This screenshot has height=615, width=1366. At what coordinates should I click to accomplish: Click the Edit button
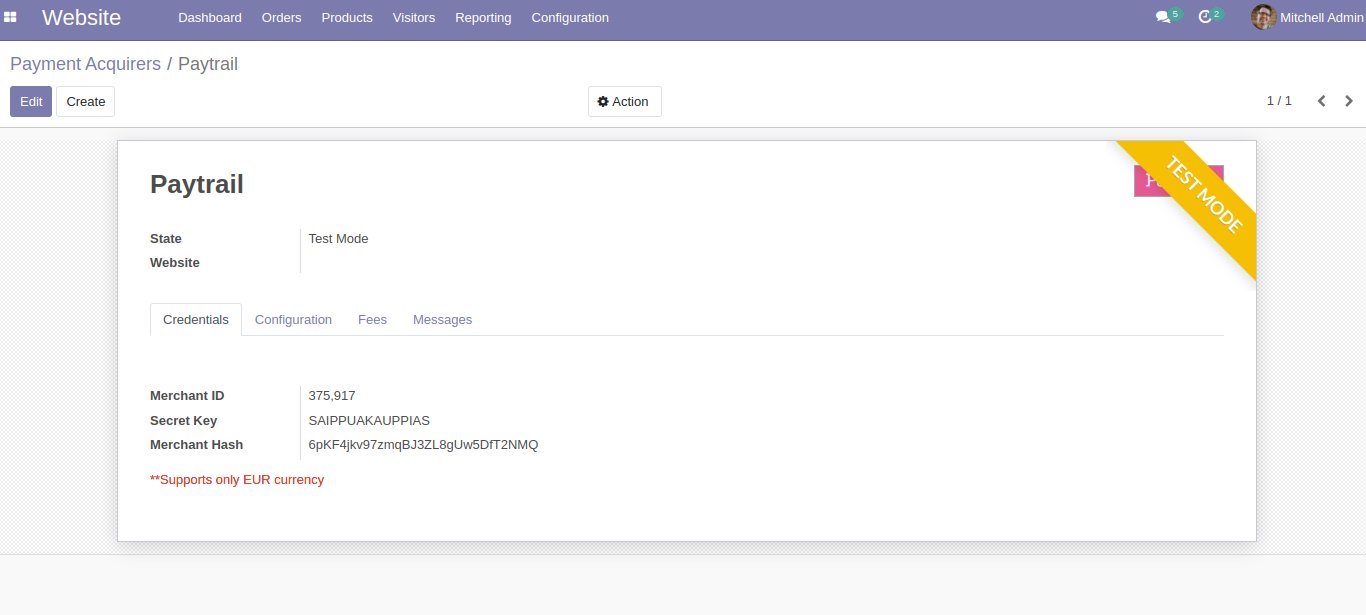tap(31, 101)
